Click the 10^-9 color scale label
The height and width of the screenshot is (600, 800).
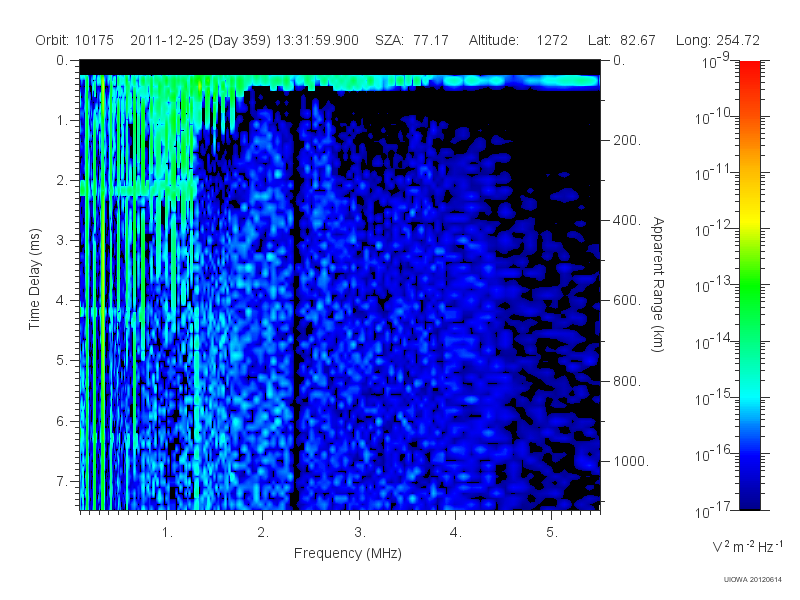pos(716,61)
